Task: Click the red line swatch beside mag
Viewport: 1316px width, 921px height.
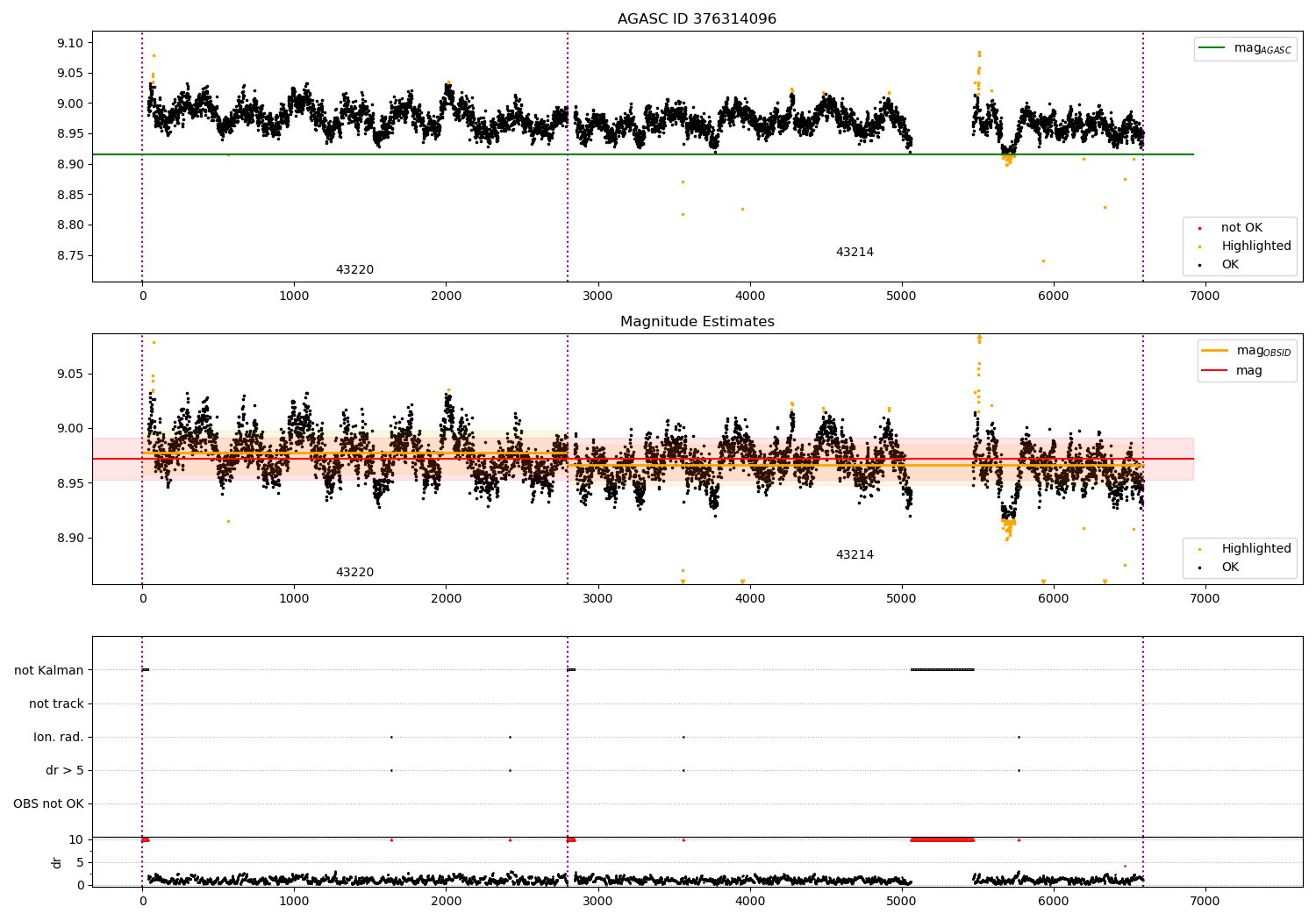Action: pyautogui.click(x=1215, y=371)
